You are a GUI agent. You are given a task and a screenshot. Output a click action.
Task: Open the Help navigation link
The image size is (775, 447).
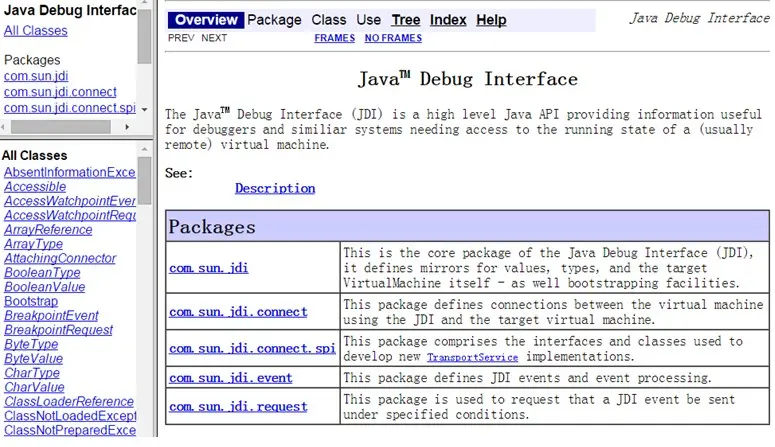[x=491, y=20]
